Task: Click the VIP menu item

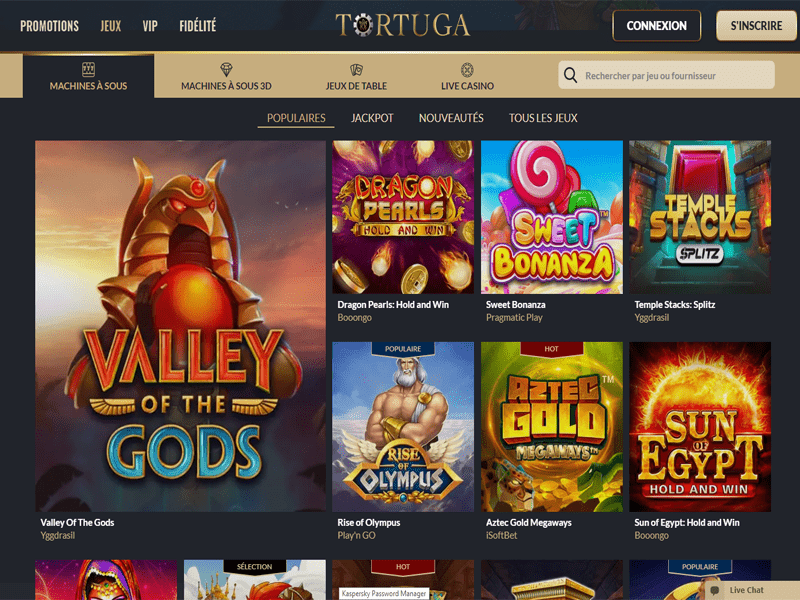Action: [x=150, y=26]
